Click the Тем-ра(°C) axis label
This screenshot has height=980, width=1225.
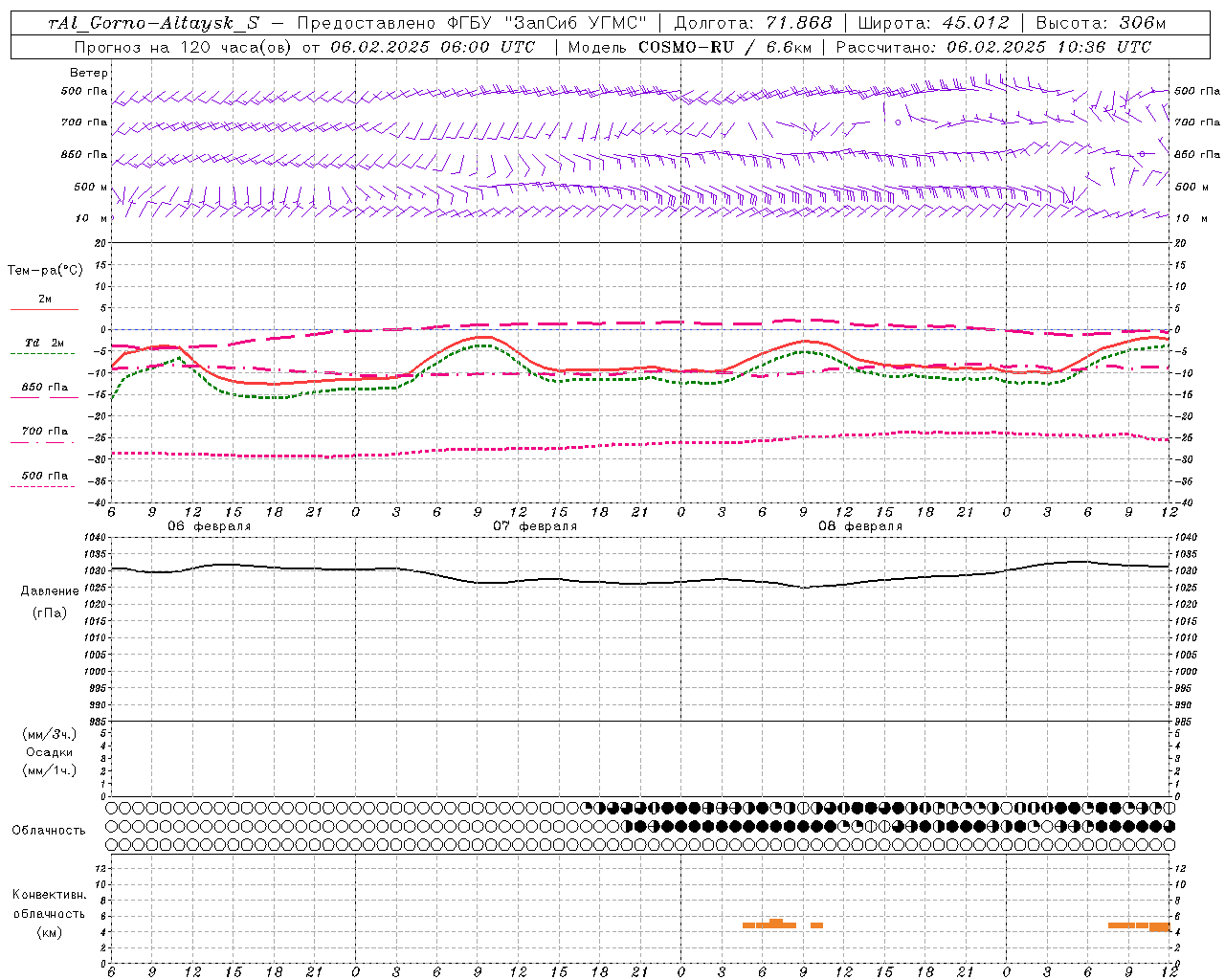coord(45,271)
